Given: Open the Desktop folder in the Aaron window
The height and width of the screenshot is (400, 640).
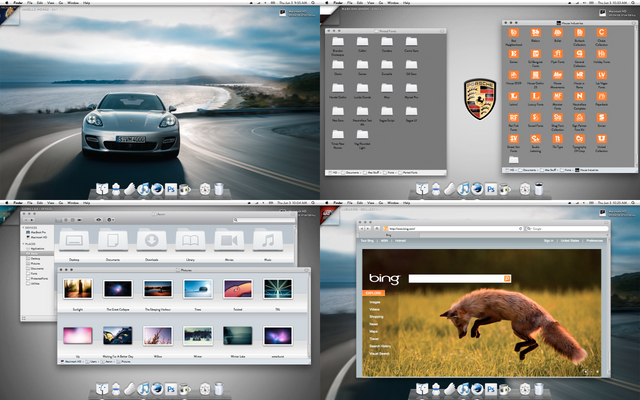Looking at the screenshot, I should pyautogui.click(x=74, y=240).
